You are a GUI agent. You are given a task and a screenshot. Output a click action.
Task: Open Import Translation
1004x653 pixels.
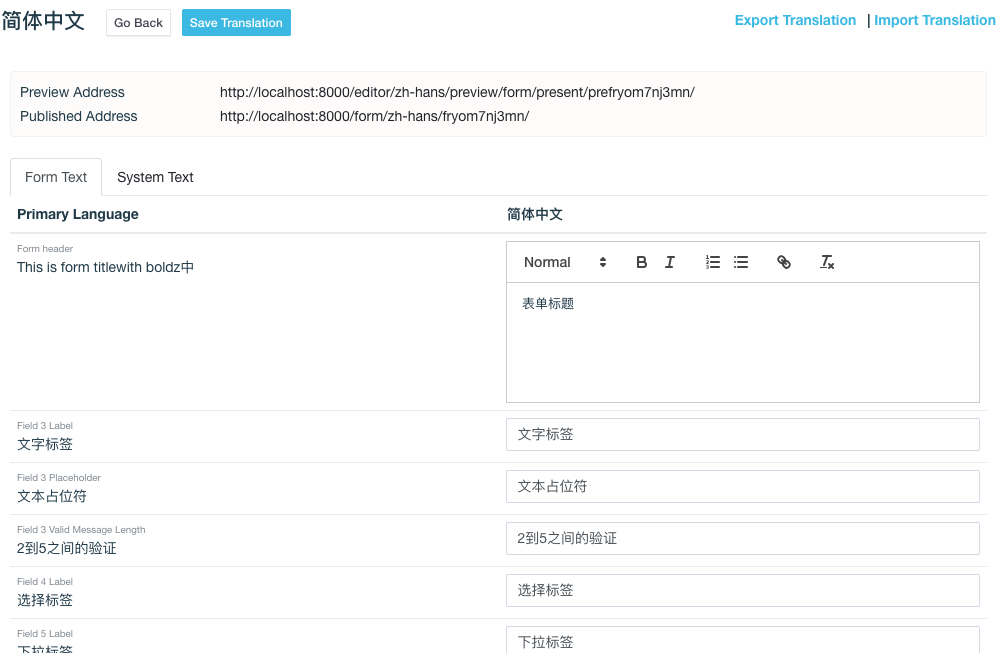(x=934, y=20)
